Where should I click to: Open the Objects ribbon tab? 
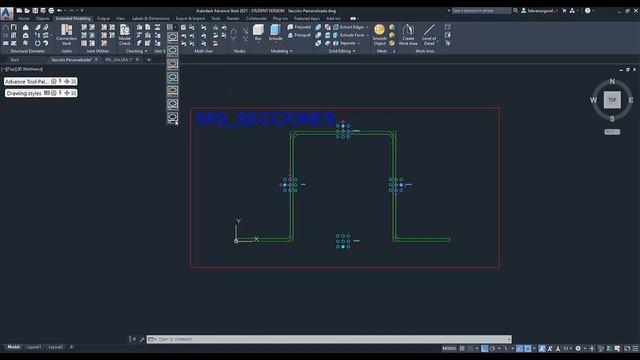(x=42, y=19)
